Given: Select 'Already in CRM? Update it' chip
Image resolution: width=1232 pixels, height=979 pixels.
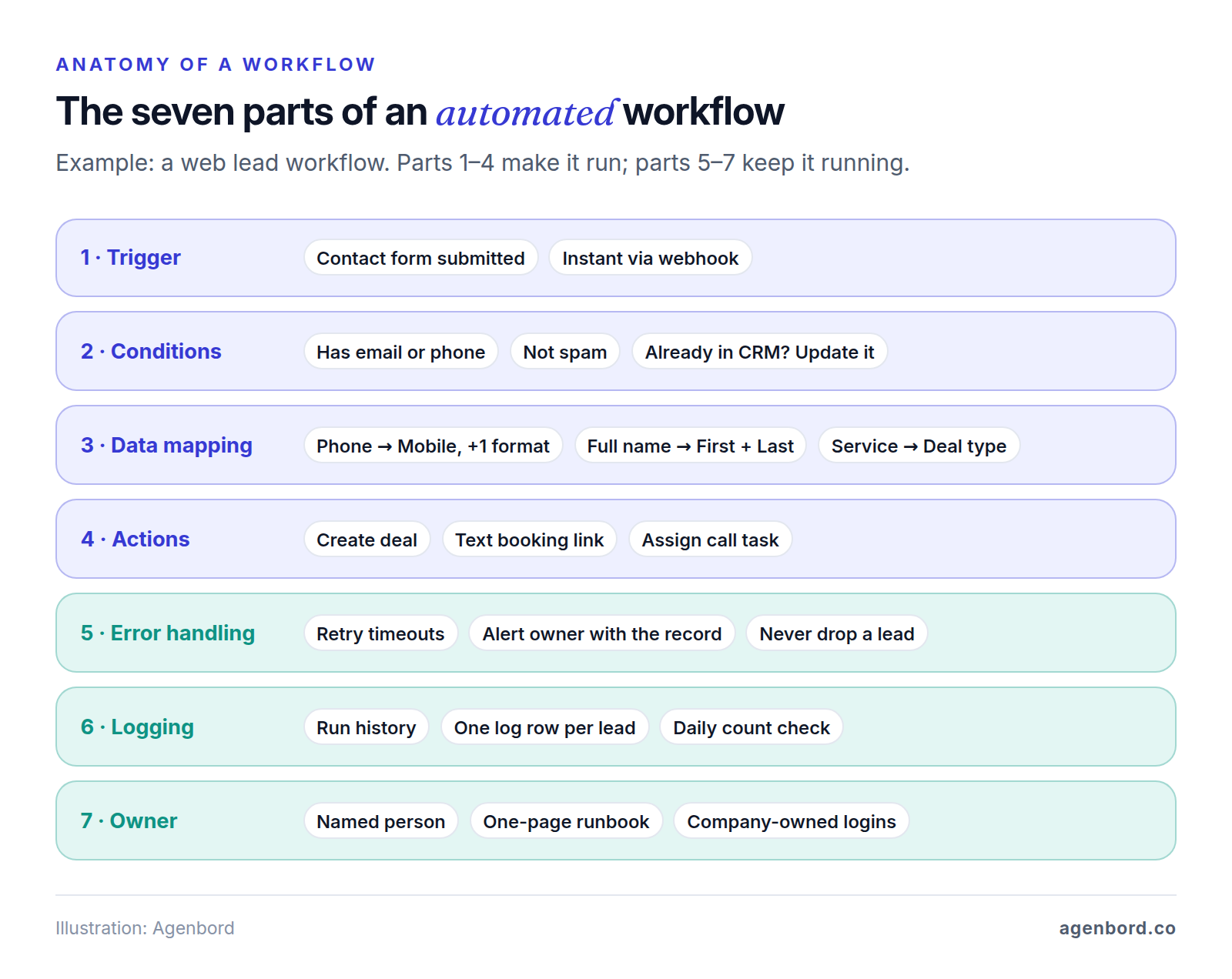Looking at the screenshot, I should (x=759, y=352).
